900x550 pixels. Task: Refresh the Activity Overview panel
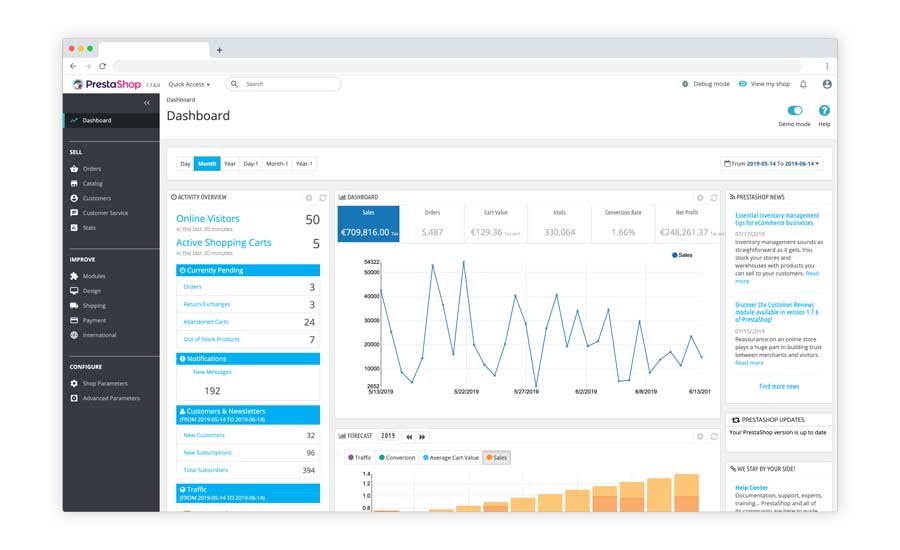323,197
